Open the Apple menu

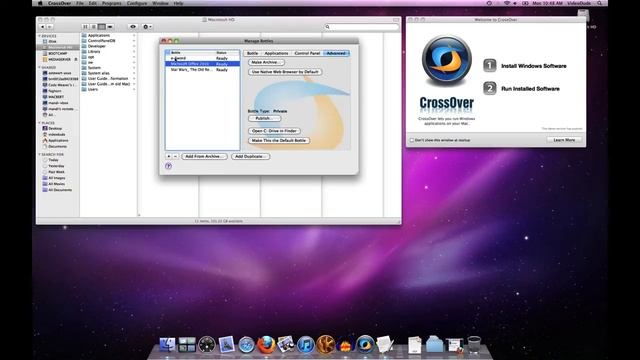[x=40, y=3]
